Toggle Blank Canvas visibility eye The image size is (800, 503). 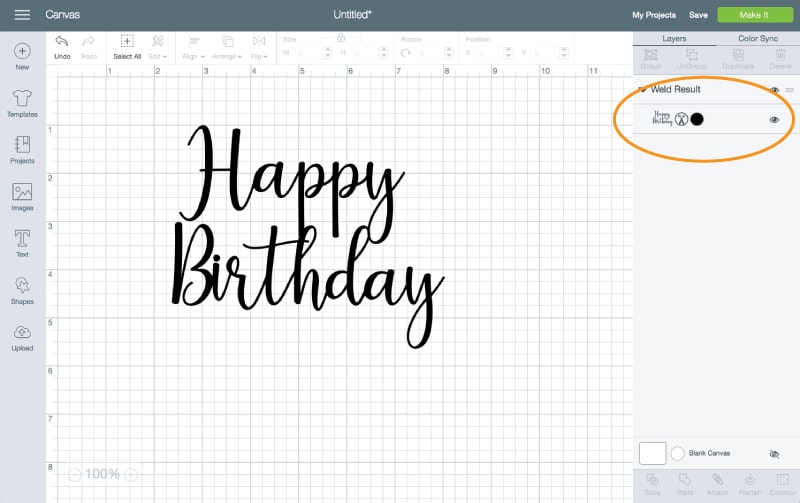pyautogui.click(x=774, y=453)
